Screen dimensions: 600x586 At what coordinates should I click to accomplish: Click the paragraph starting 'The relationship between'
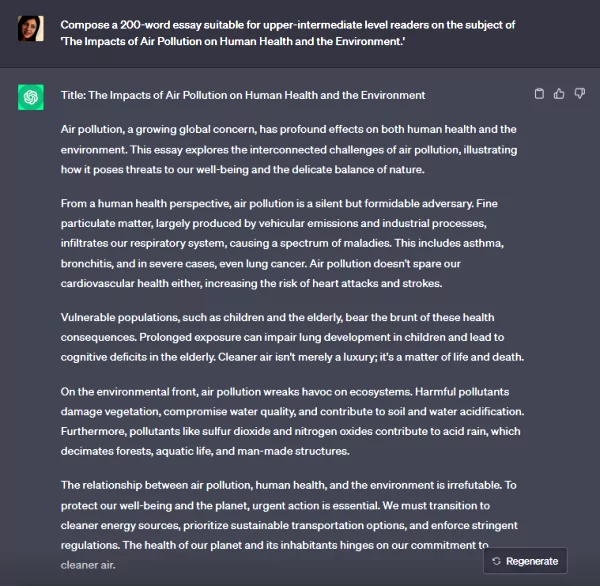click(289, 525)
